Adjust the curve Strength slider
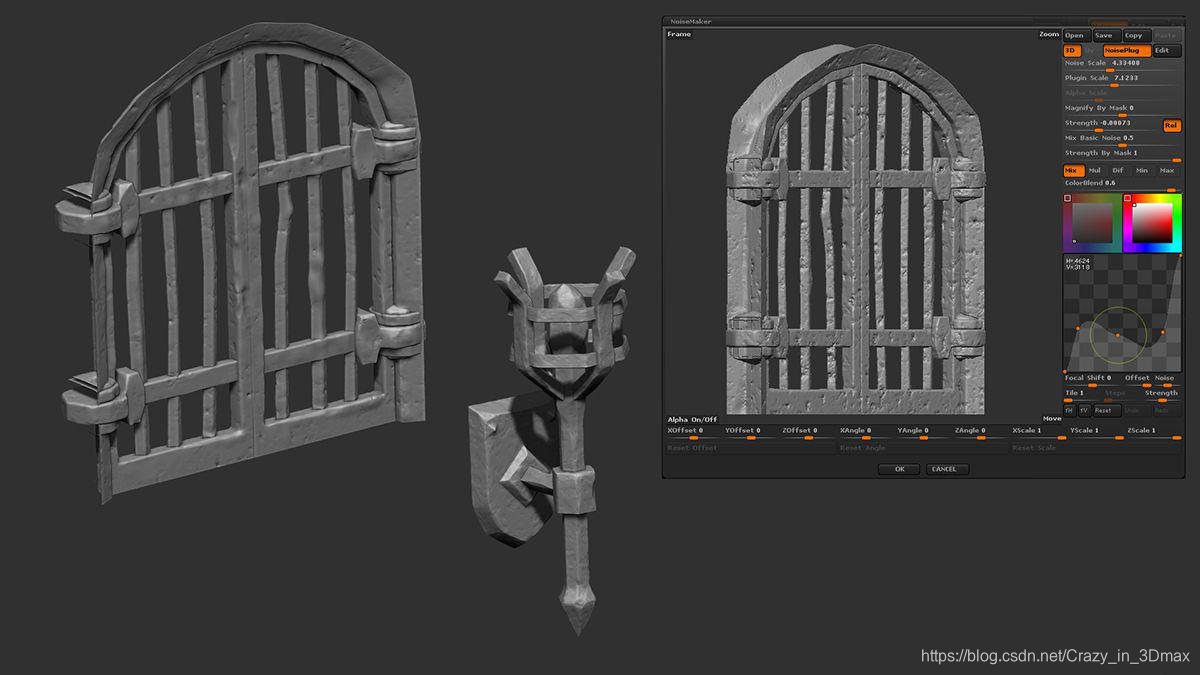The width and height of the screenshot is (1200, 675). [x=1162, y=396]
